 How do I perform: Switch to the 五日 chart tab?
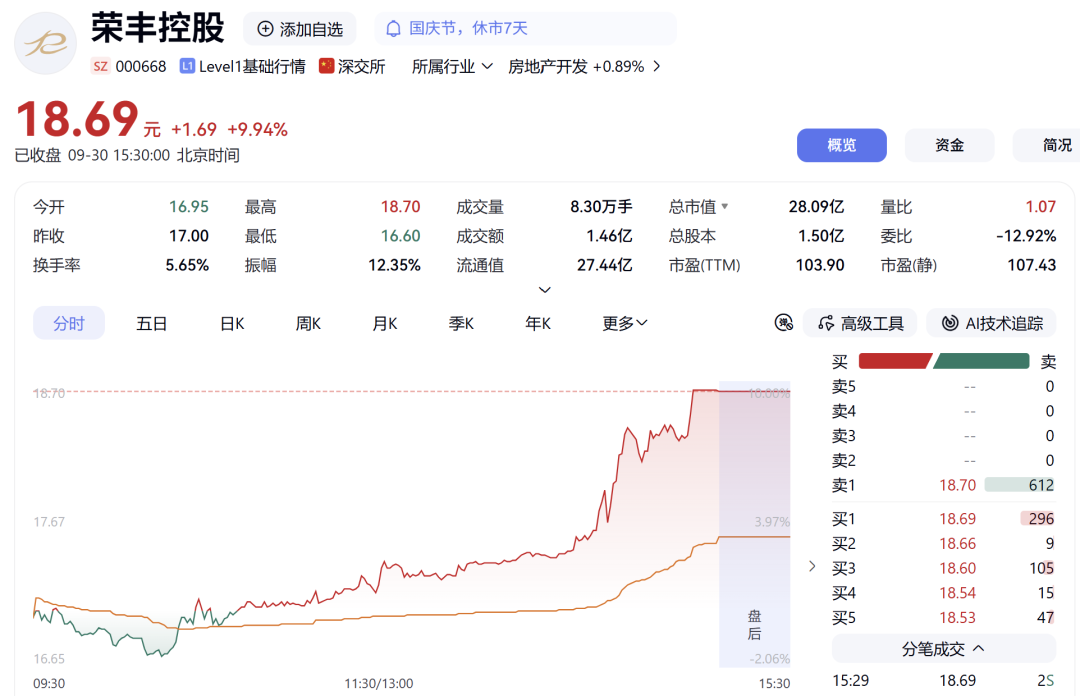(152, 323)
